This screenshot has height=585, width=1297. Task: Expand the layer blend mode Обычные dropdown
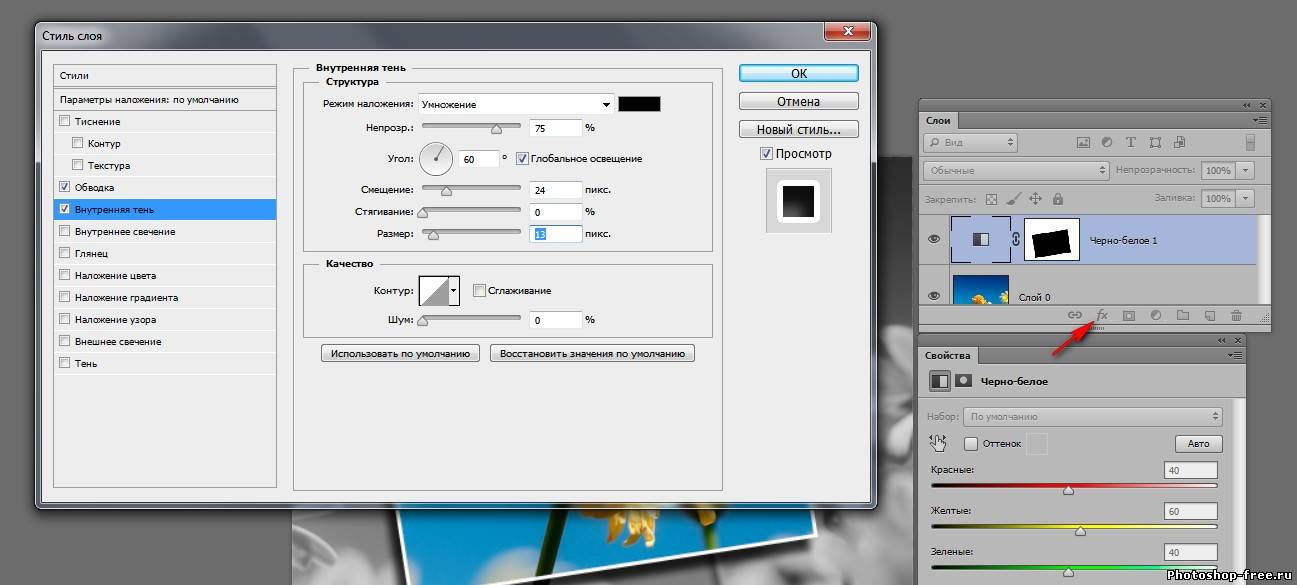(1016, 171)
